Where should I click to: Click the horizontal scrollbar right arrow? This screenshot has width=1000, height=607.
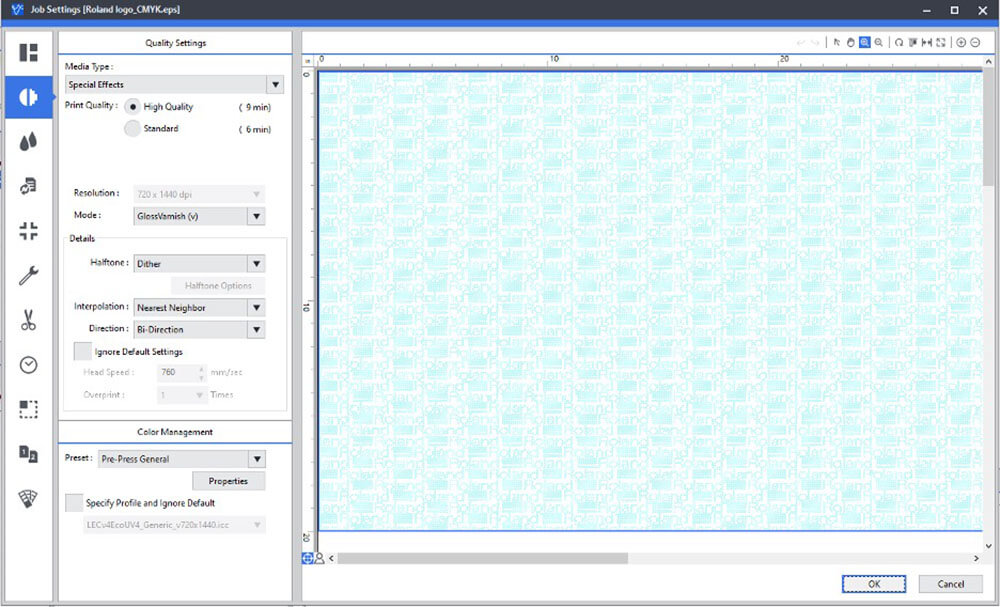pos(976,559)
